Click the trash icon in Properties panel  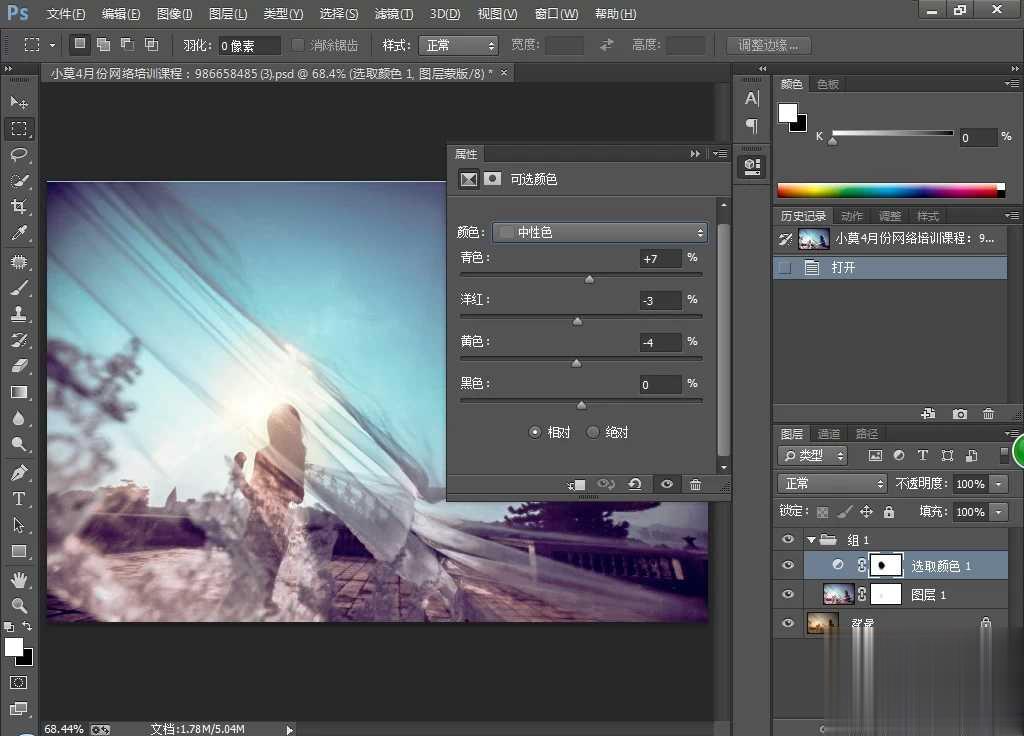[x=695, y=484]
